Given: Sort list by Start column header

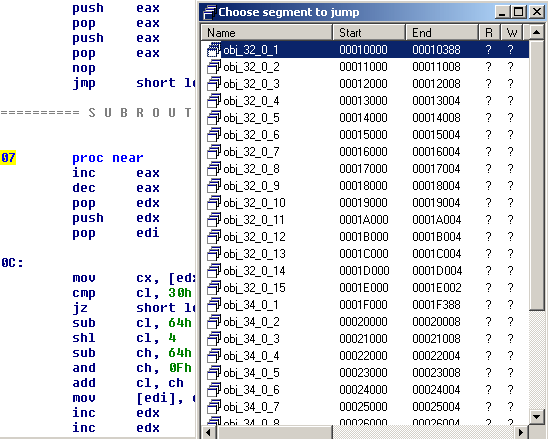Looking at the screenshot, I should [369, 33].
